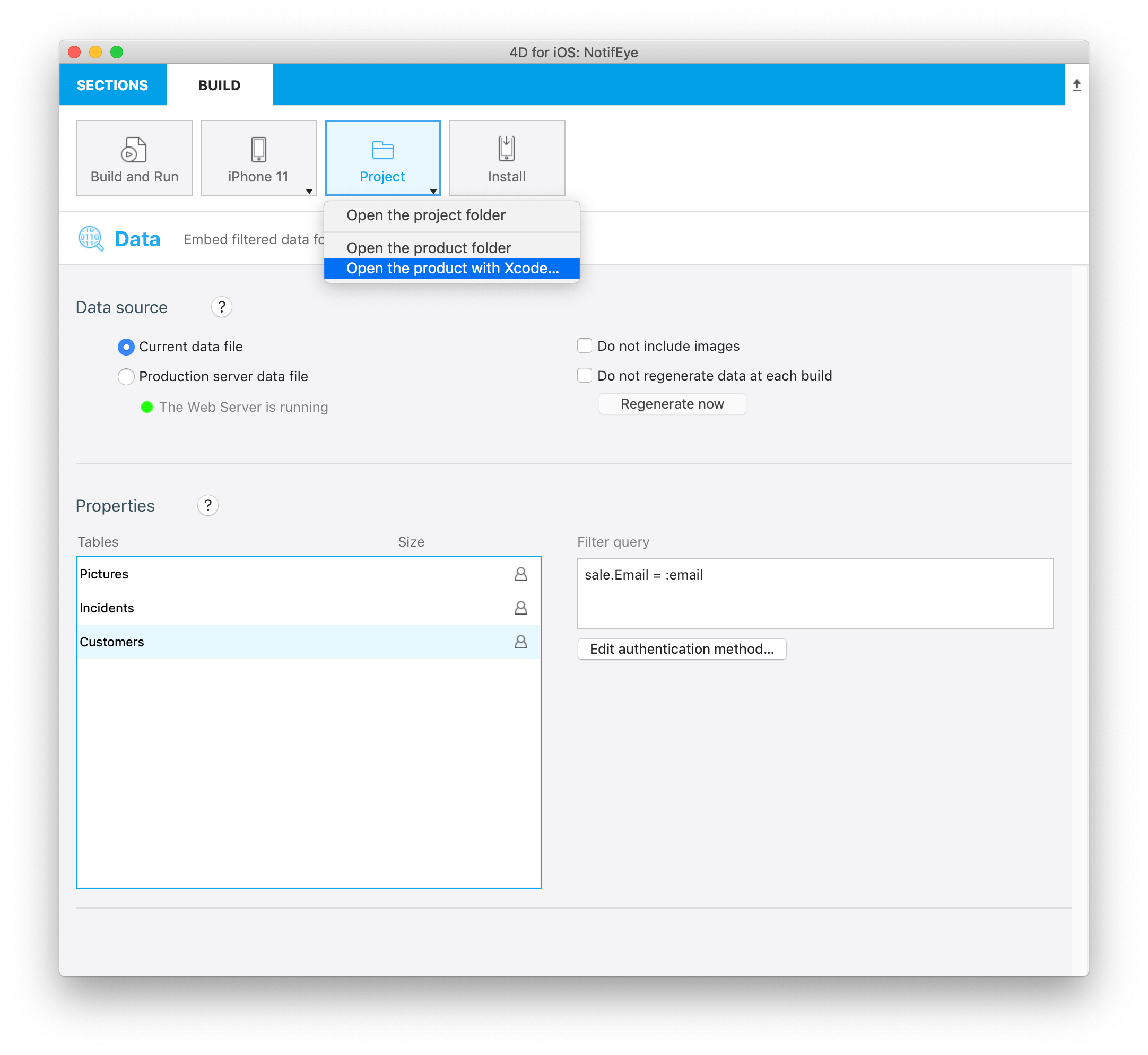Click the Pictures table user icon

click(521, 573)
